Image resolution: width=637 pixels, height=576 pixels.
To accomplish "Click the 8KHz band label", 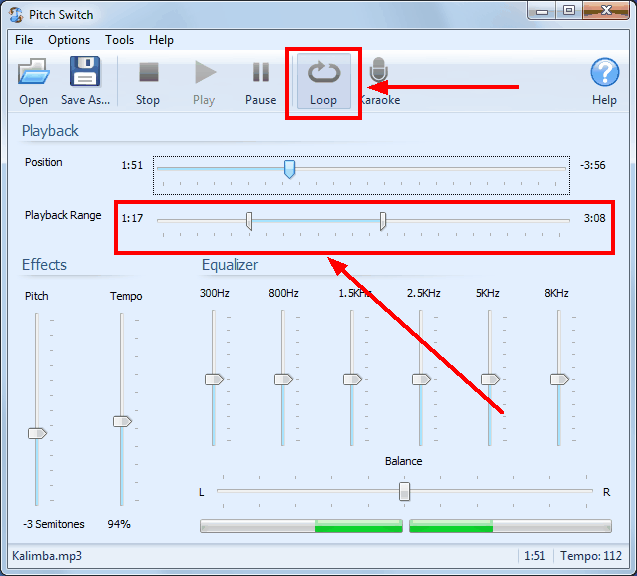I will [x=556, y=293].
